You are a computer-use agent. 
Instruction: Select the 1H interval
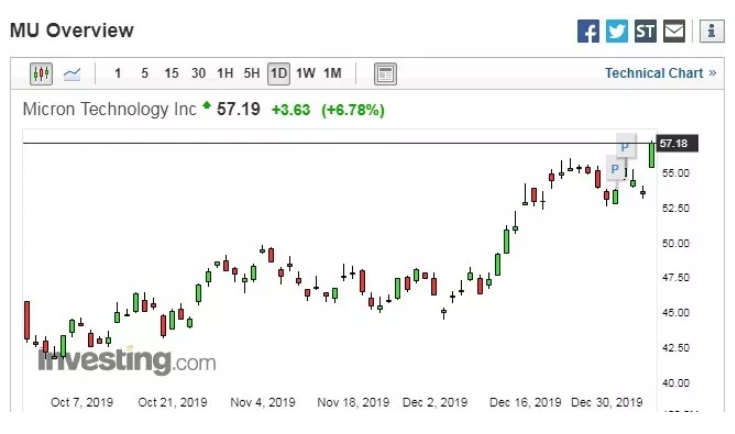pyautogui.click(x=225, y=74)
